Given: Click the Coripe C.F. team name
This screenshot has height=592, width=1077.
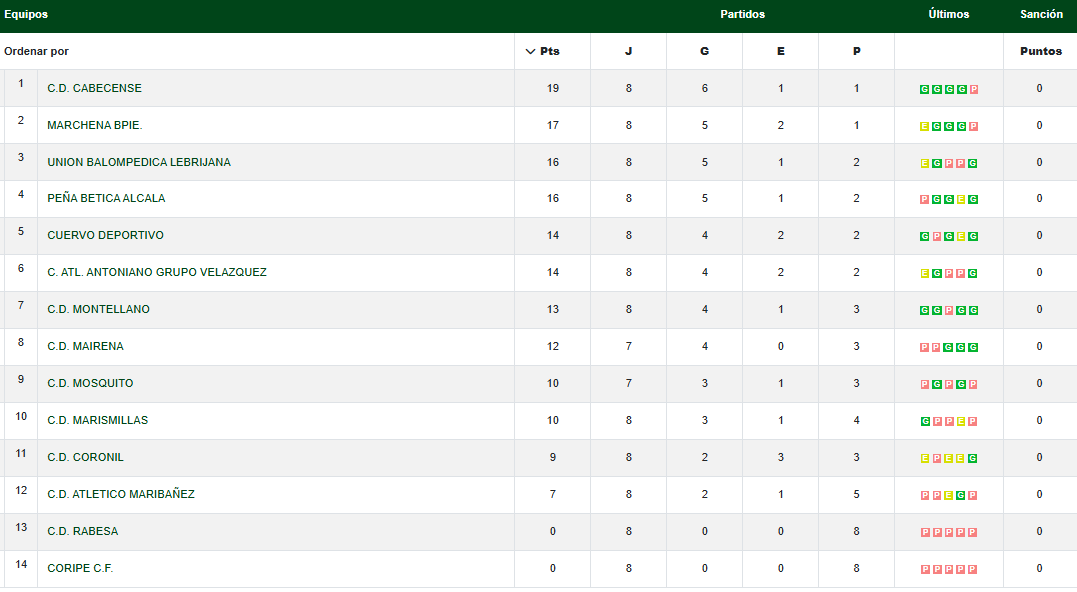Looking at the screenshot, I should (x=80, y=568).
